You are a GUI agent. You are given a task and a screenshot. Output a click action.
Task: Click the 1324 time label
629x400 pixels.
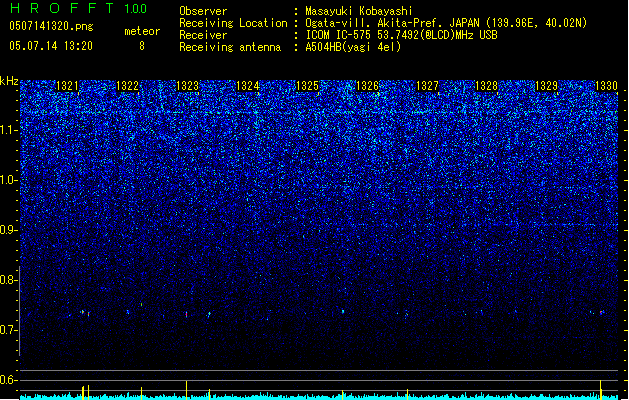click(248, 86)
